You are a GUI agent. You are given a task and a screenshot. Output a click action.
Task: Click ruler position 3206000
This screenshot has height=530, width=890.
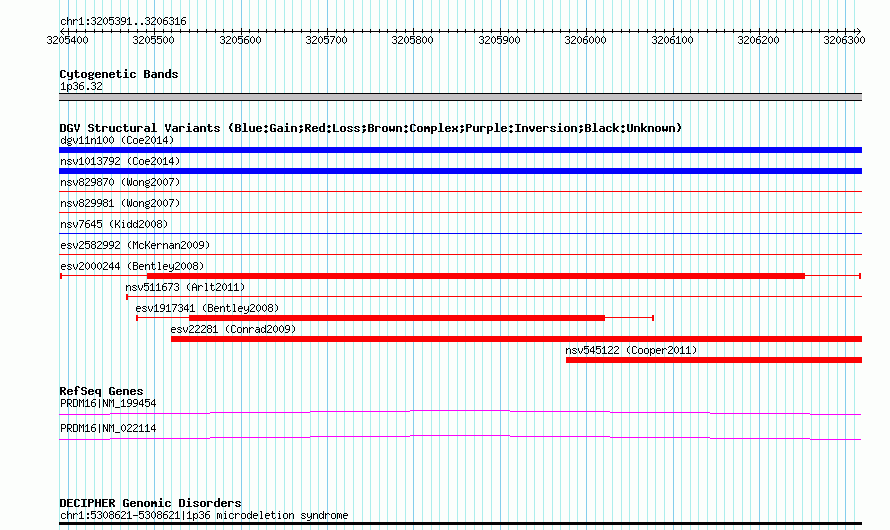point(586,40)
